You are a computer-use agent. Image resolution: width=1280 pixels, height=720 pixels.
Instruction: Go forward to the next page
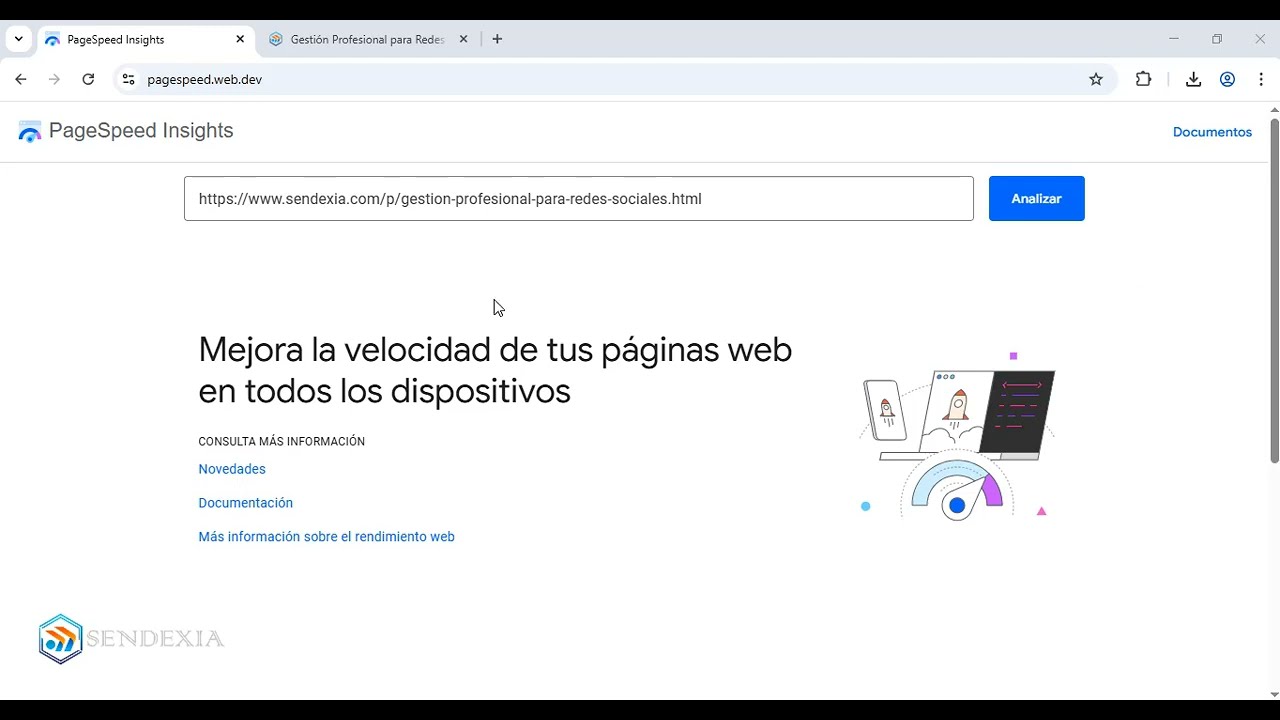click(x=54, y=79)
